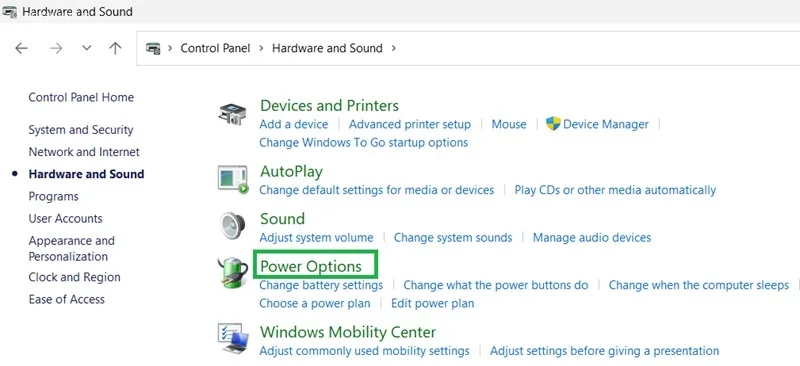Viewport: 800px width, 366px height.
Task: Open Manage audio devices link
Action: (592, 237)
